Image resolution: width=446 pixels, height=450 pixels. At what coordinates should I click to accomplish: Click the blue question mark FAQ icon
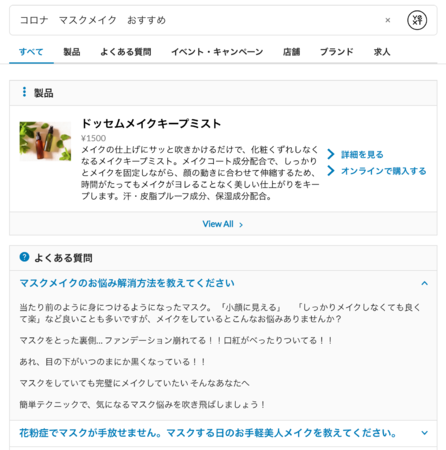click(24, 257)
